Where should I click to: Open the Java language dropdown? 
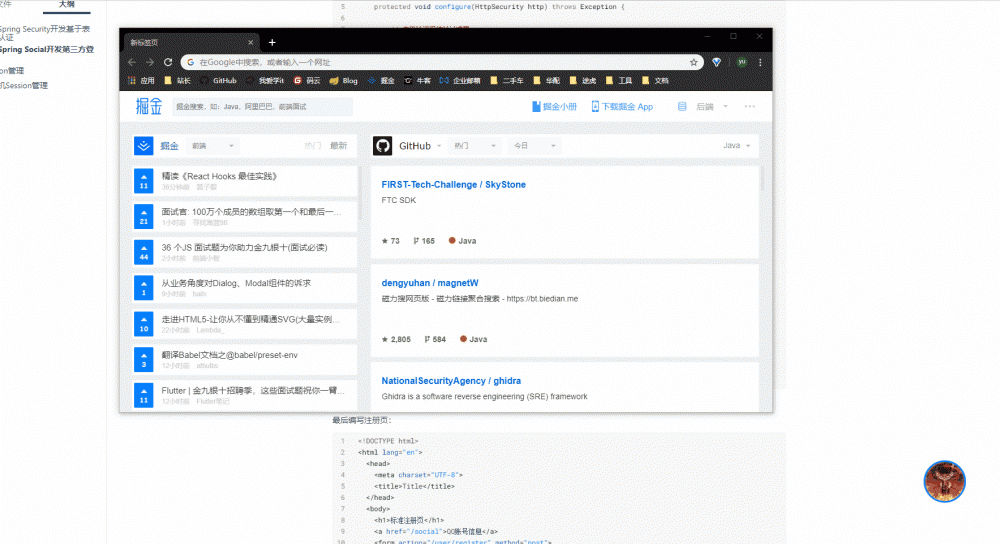point(737,146)
